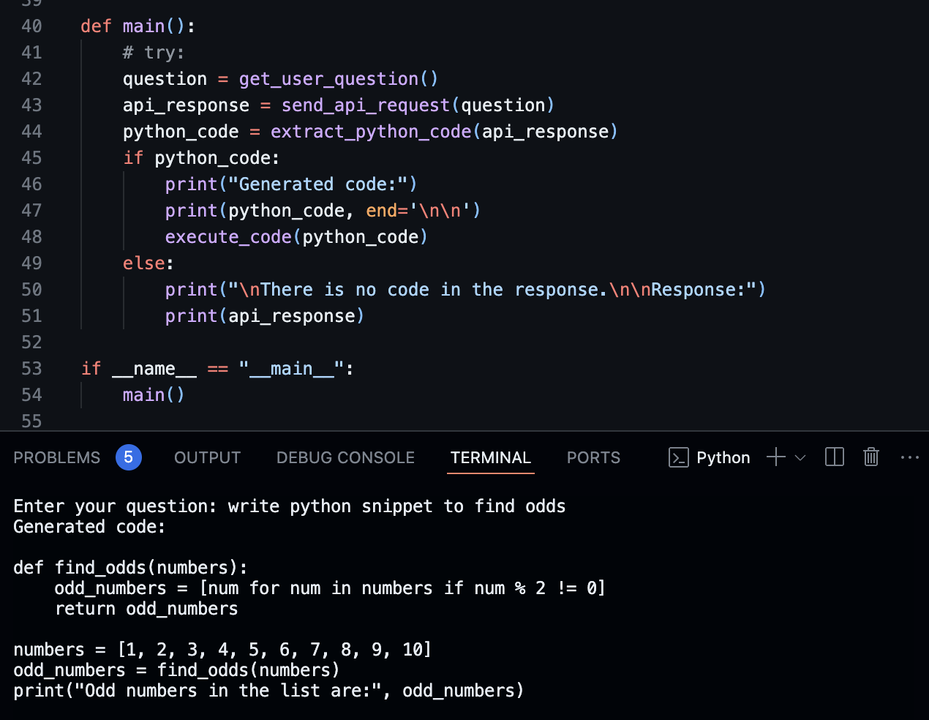Click line number 53 in the gutter

click(31, 368)
